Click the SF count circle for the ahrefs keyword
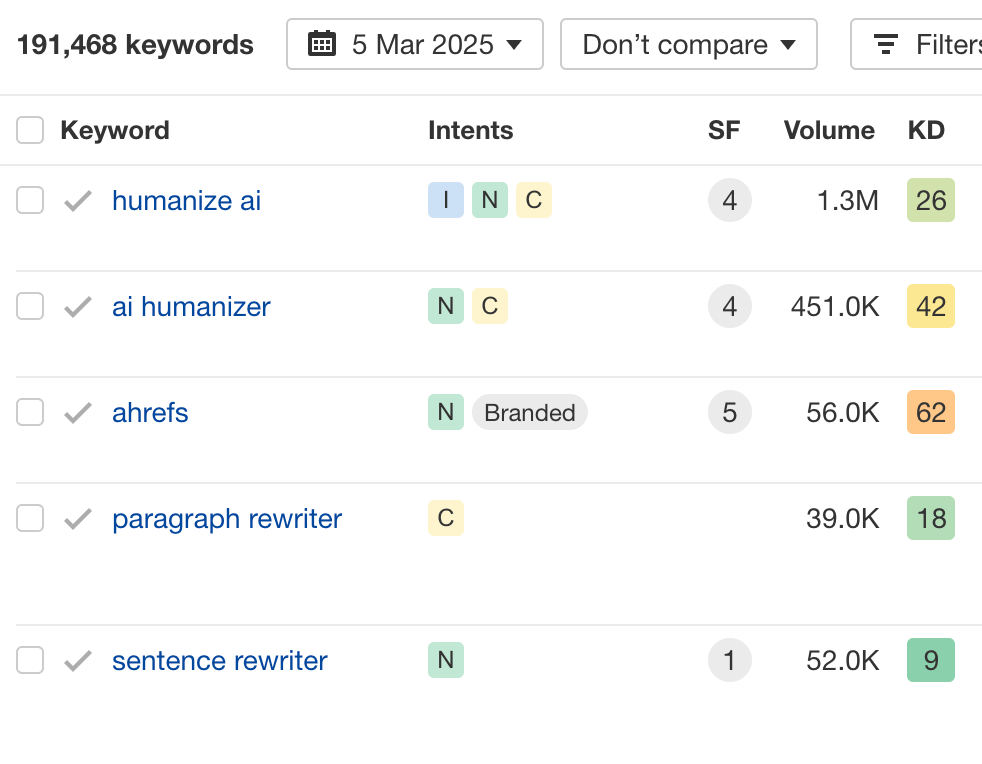This screenshot has height=764, width=982. pyautogui.click(x=730, y=412)
